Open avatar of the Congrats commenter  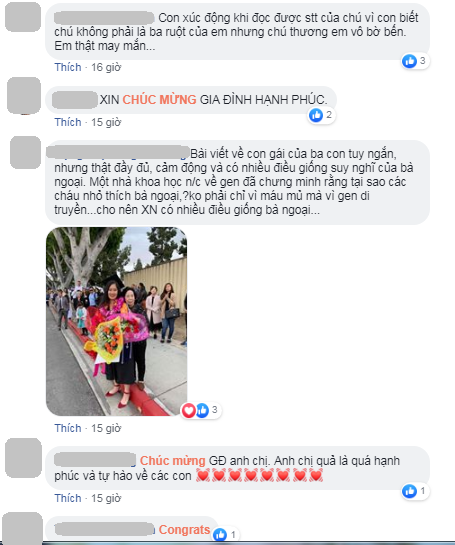tap(22, 528)
